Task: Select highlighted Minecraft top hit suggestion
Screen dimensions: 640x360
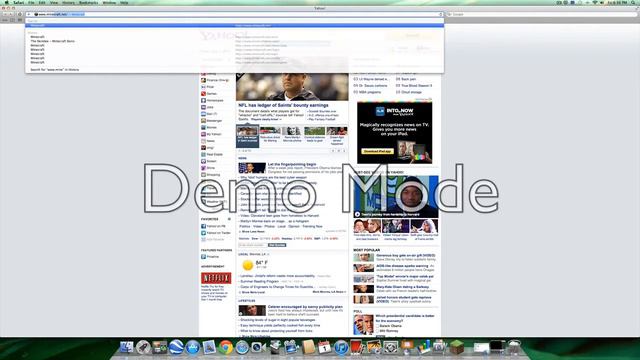Action: pos(235,25)
